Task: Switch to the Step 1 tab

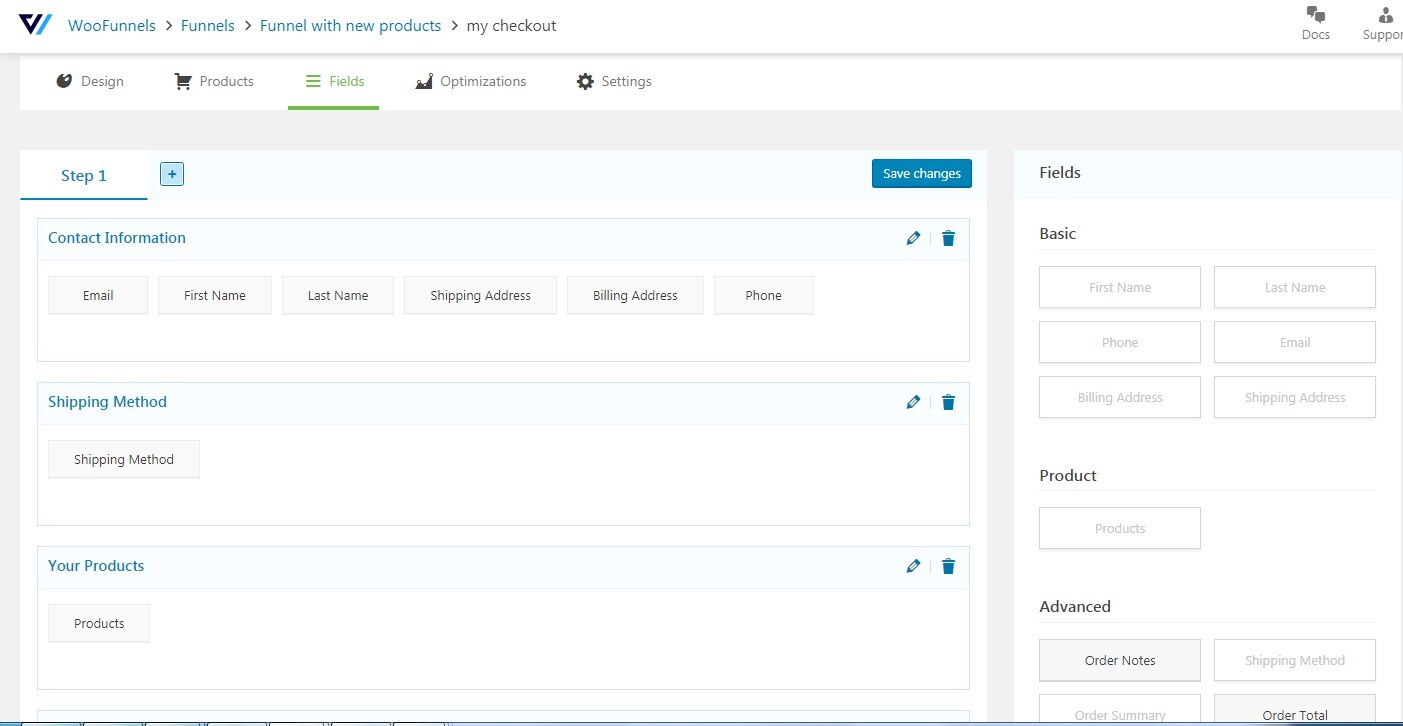Action: click(x=83, y=175)
